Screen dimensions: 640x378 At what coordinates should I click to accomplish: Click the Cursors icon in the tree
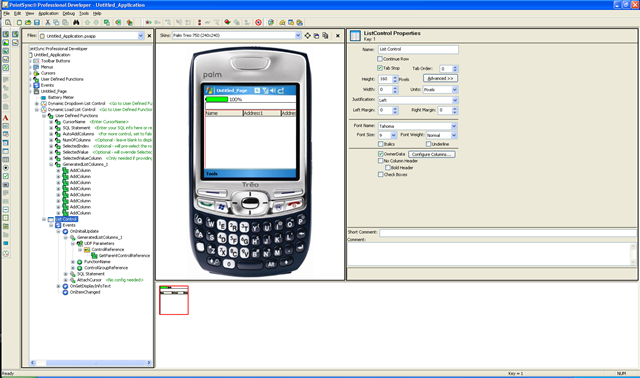(36, 73)
